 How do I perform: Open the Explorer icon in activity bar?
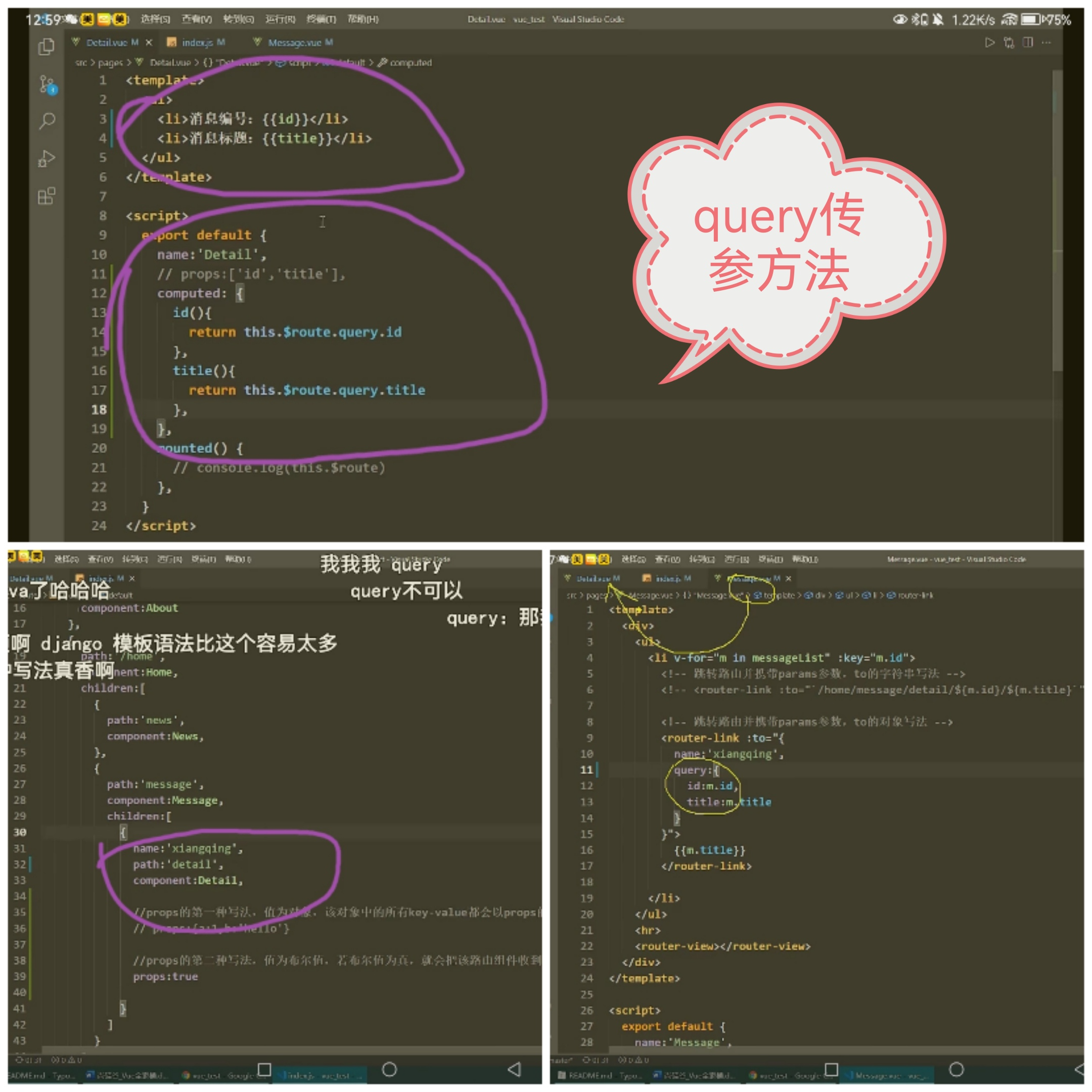pos(47,47)
